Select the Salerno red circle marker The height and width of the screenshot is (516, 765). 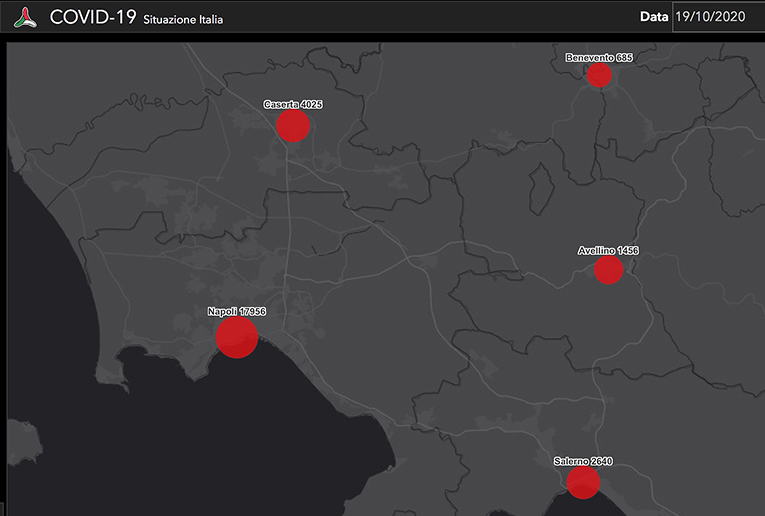(x=583, y=482)
